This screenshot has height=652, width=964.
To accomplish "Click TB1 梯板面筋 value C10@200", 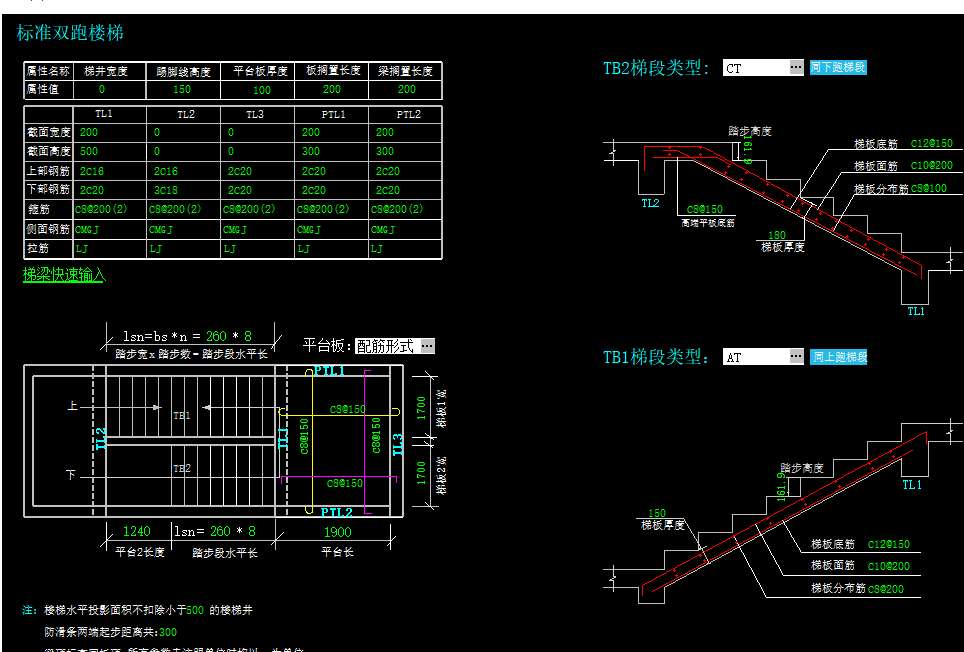I will 888,567.
